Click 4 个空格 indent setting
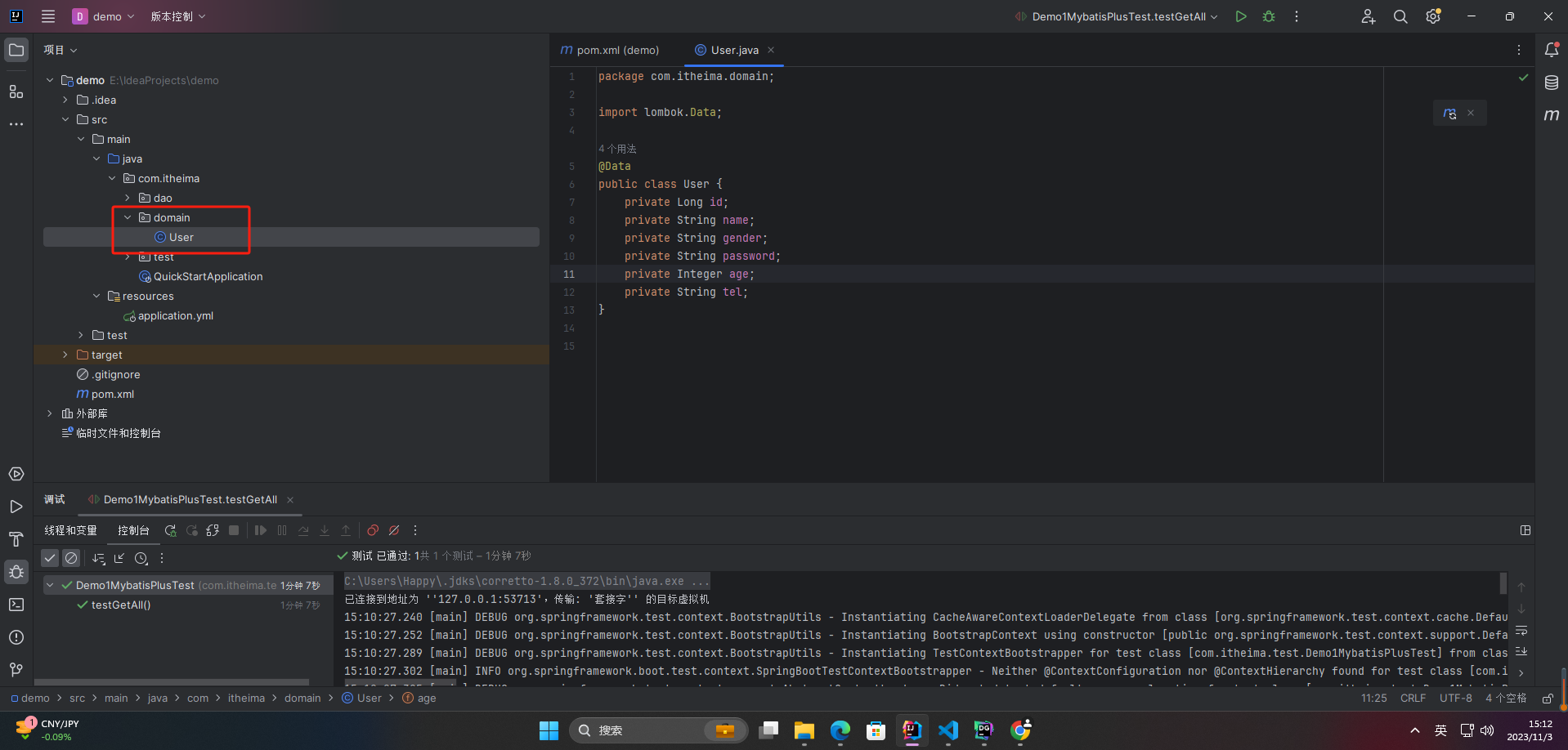Viewport: 1568px width, 750px height. 1506,699
